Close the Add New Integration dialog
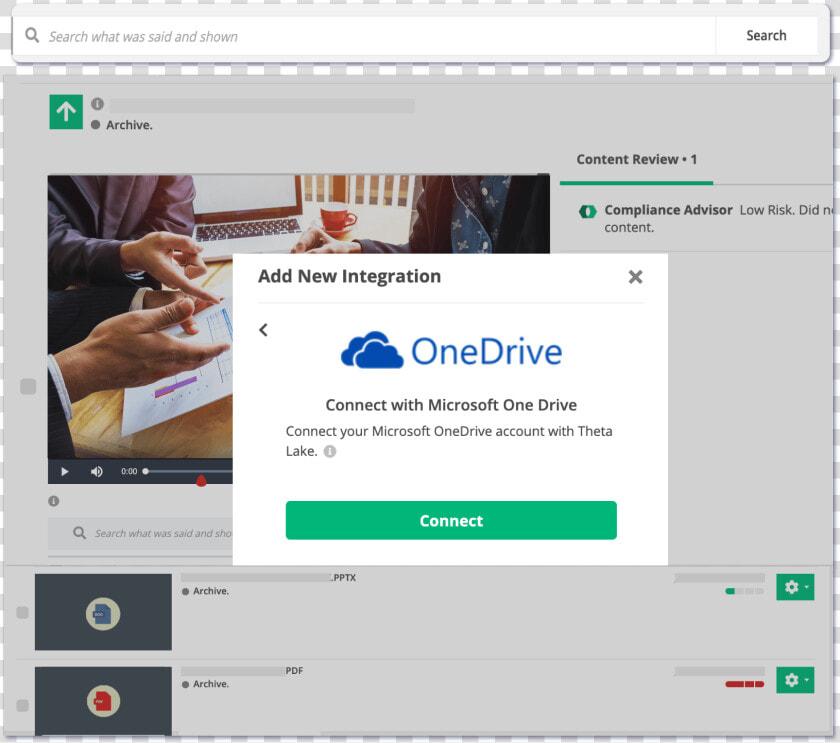Image resolution: width=840 pixels, height=743 pixels. click(x=635, y=277)
